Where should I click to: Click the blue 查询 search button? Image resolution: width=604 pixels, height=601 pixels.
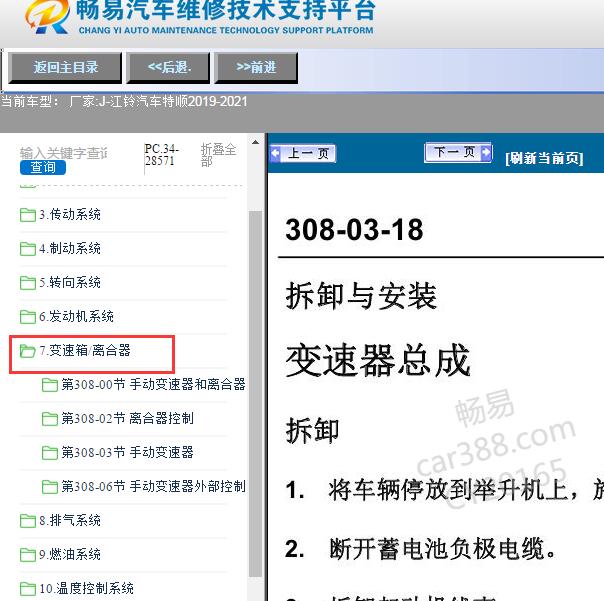(x=43, y=168)
